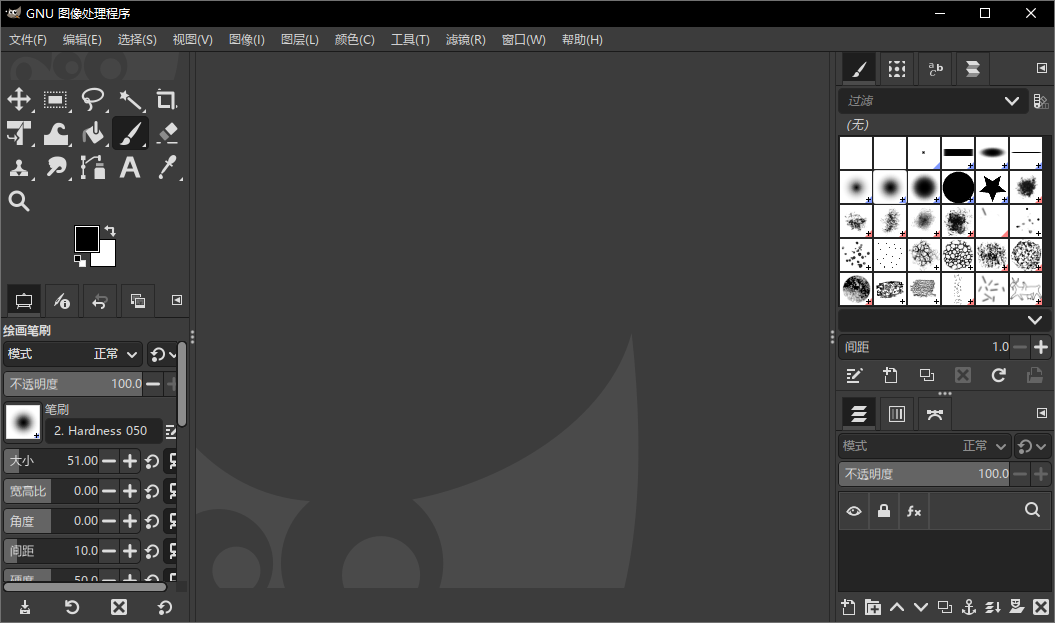Click the 2. Hardness 050 brush name

coord(101,431)
